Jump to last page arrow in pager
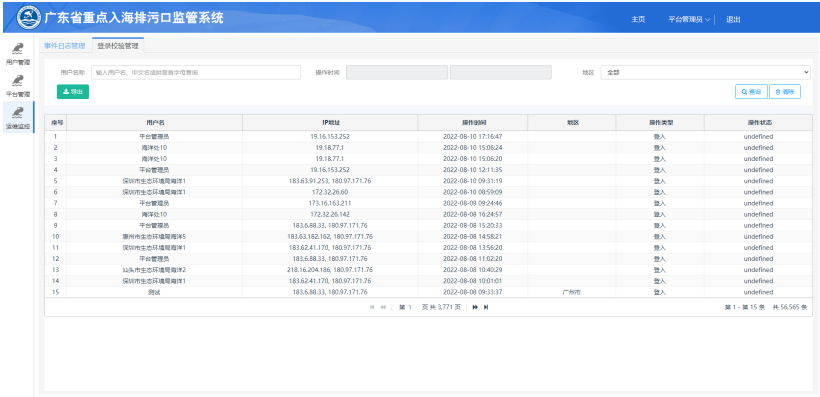This screenshot has height=397, width=820. click(x=486, y=307)
